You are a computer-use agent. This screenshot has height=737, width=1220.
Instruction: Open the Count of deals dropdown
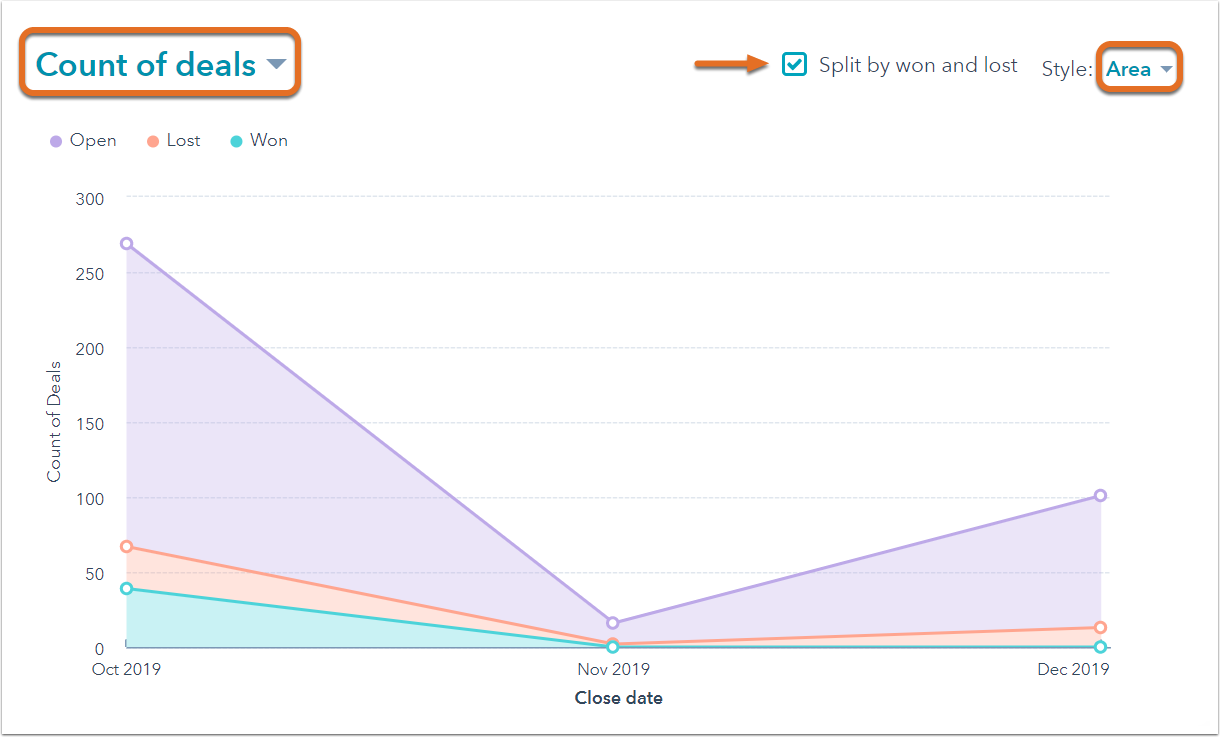(146, 65)
